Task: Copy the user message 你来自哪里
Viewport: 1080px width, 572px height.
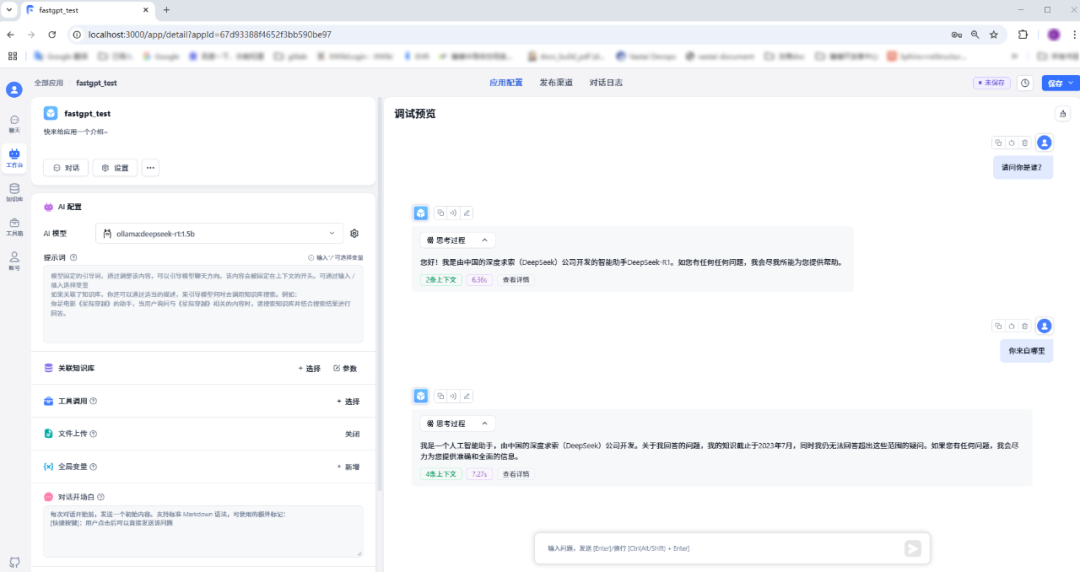Action: 998,326
